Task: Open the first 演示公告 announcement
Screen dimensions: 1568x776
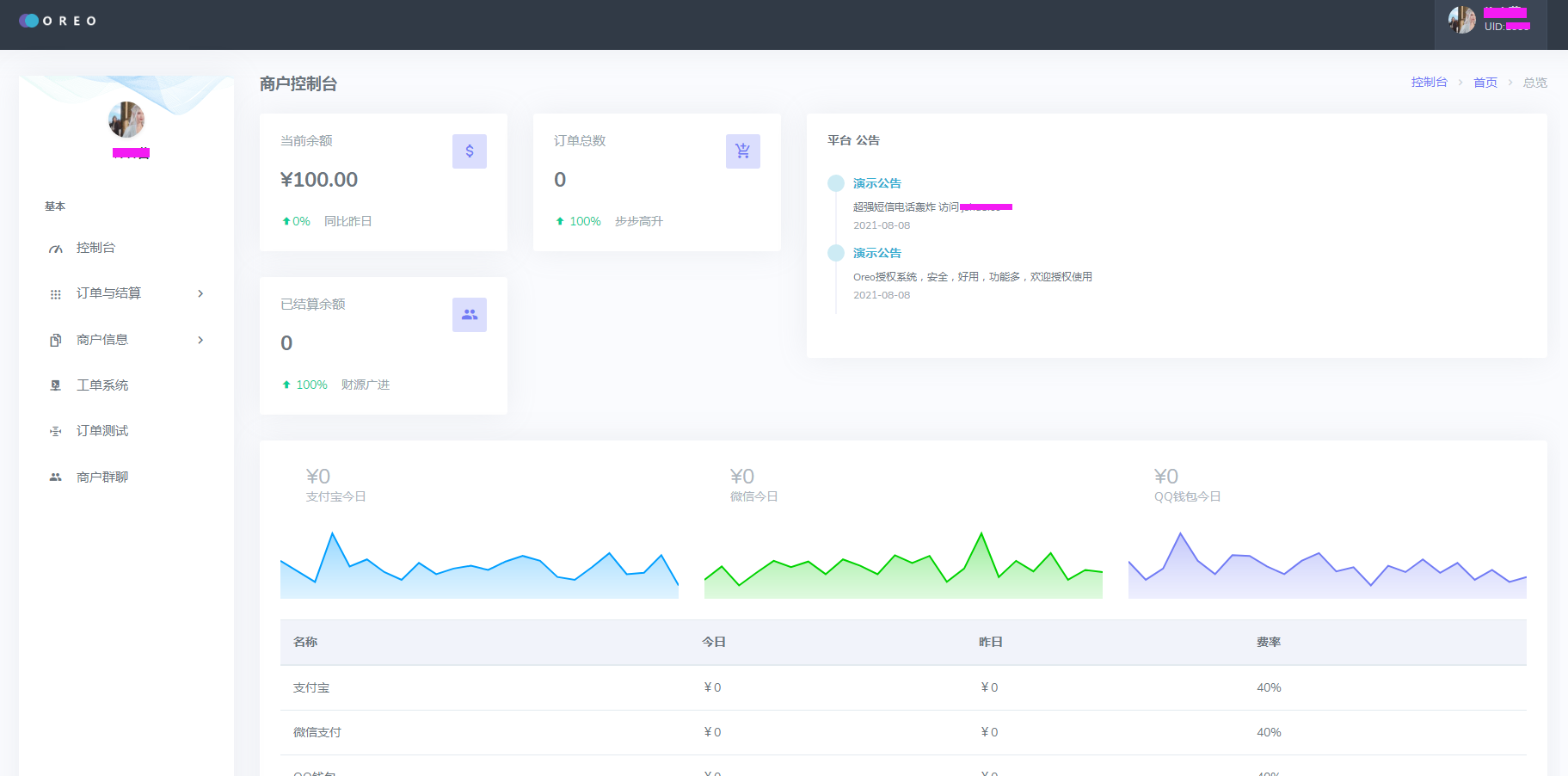Action: tap(876, 183)
